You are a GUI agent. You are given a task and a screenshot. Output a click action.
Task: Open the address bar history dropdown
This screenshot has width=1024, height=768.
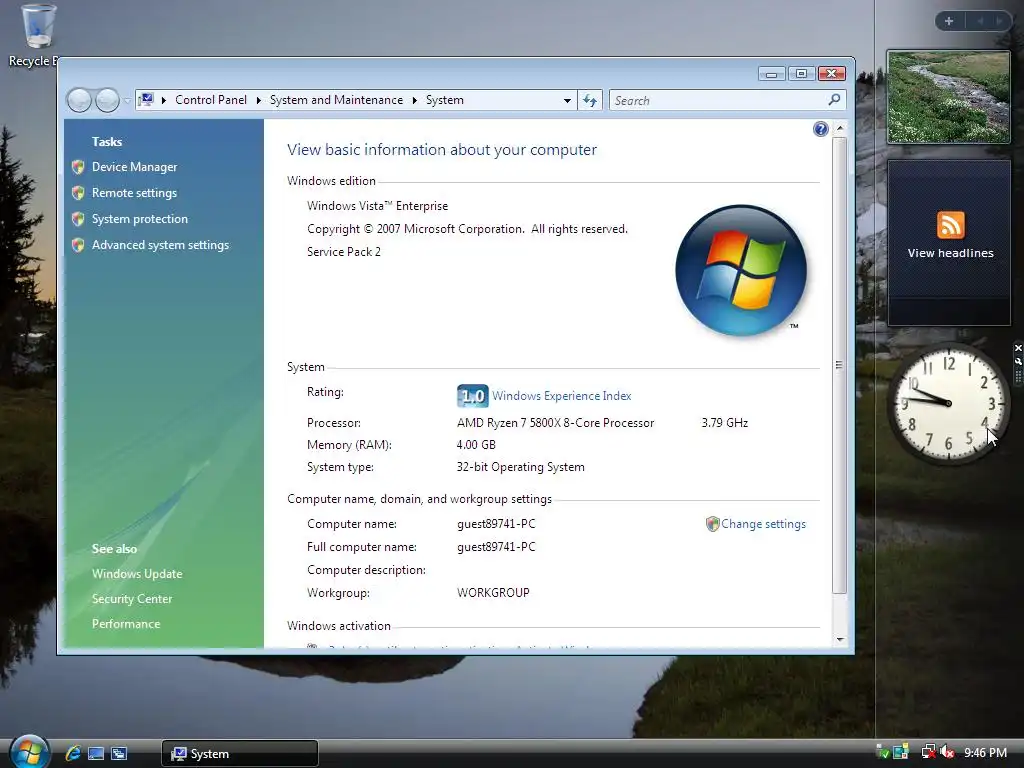click(567, 101)
